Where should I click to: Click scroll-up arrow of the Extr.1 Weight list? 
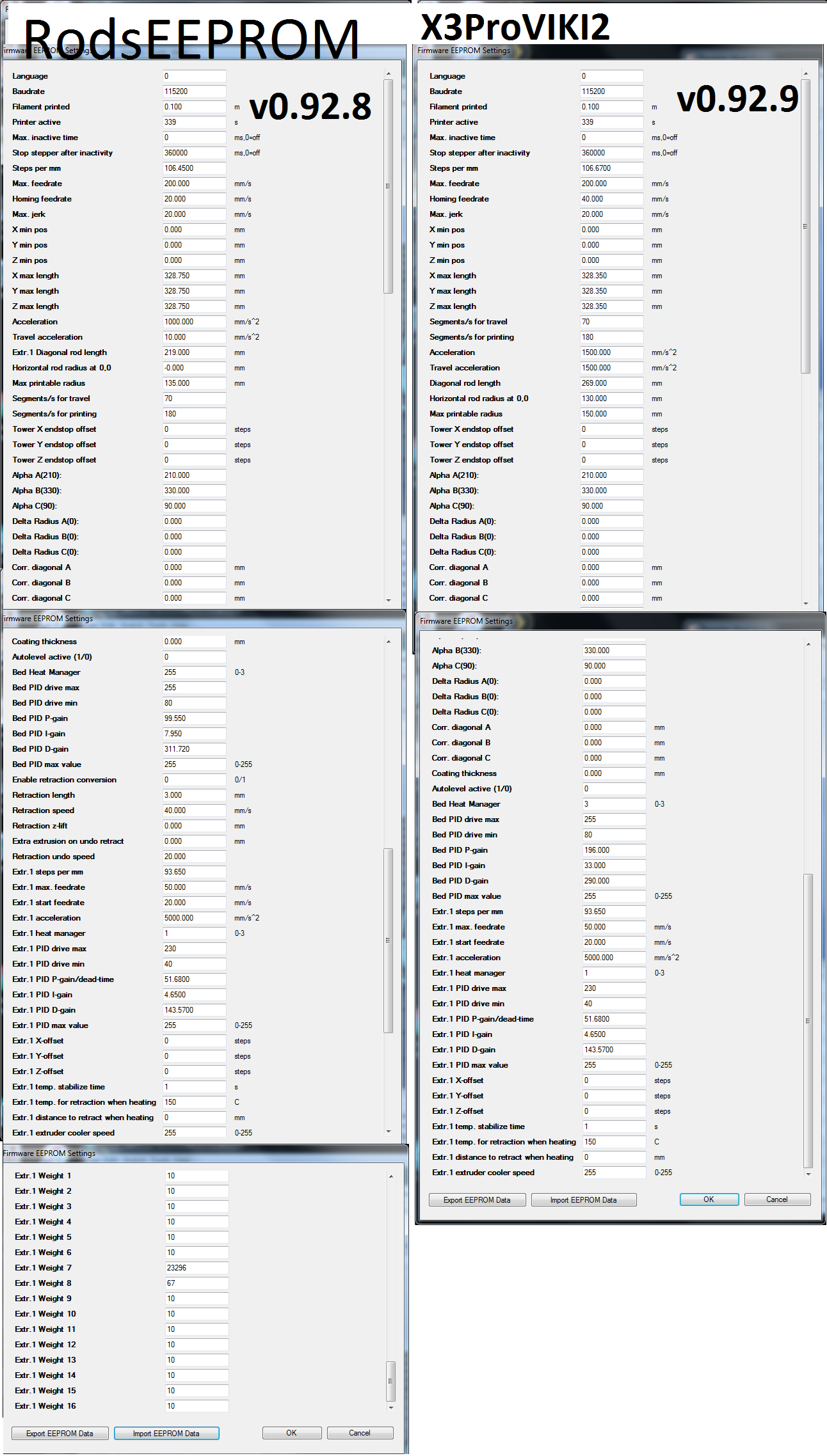391,1176
